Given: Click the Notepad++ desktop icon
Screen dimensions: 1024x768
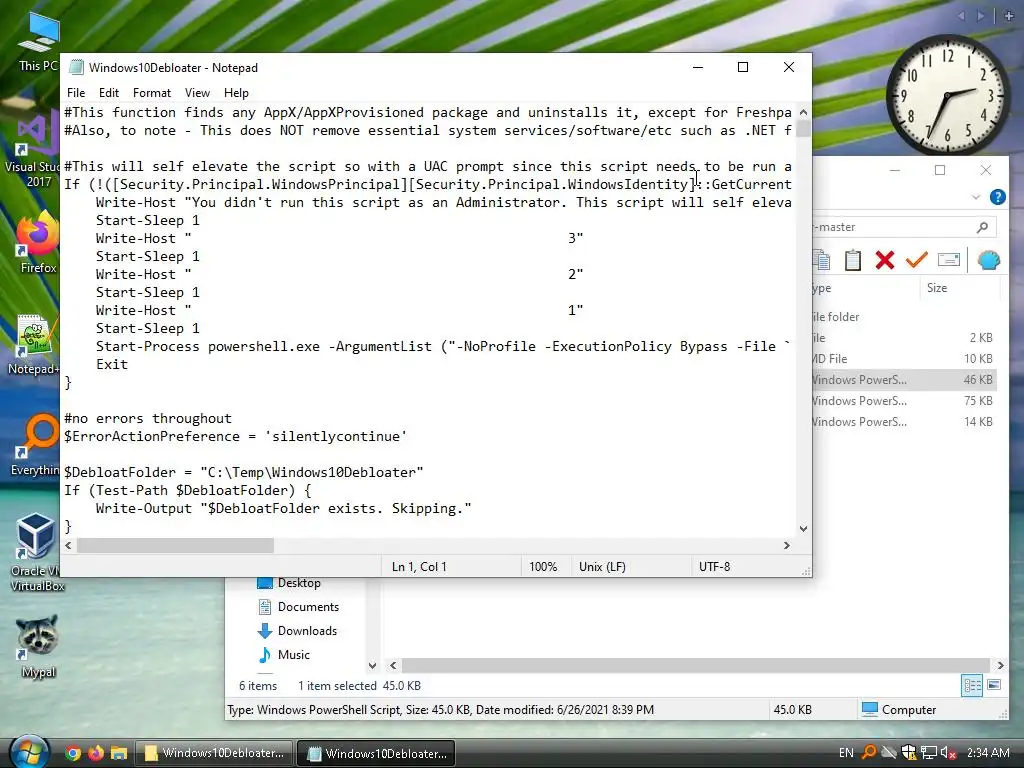Looking at the screenshot, I should coord(34,345).
